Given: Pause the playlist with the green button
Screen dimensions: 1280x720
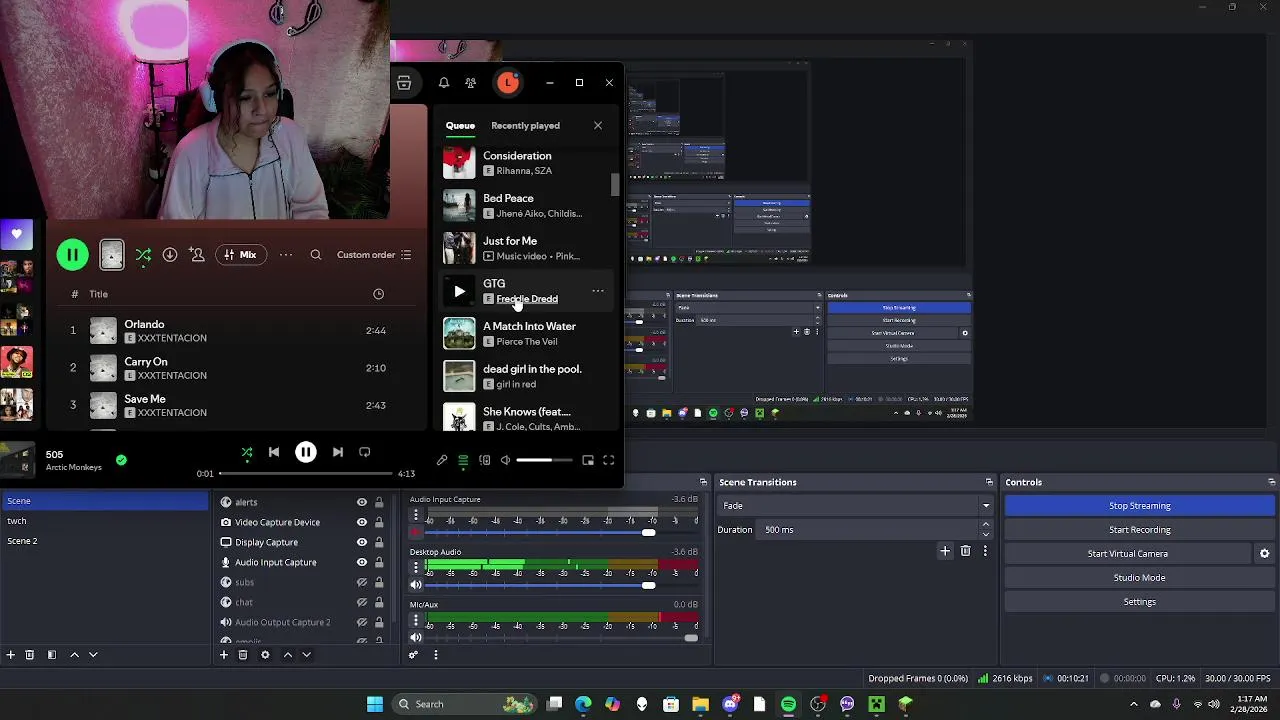Looking at the screenshot, I should [x=72, y=255].
